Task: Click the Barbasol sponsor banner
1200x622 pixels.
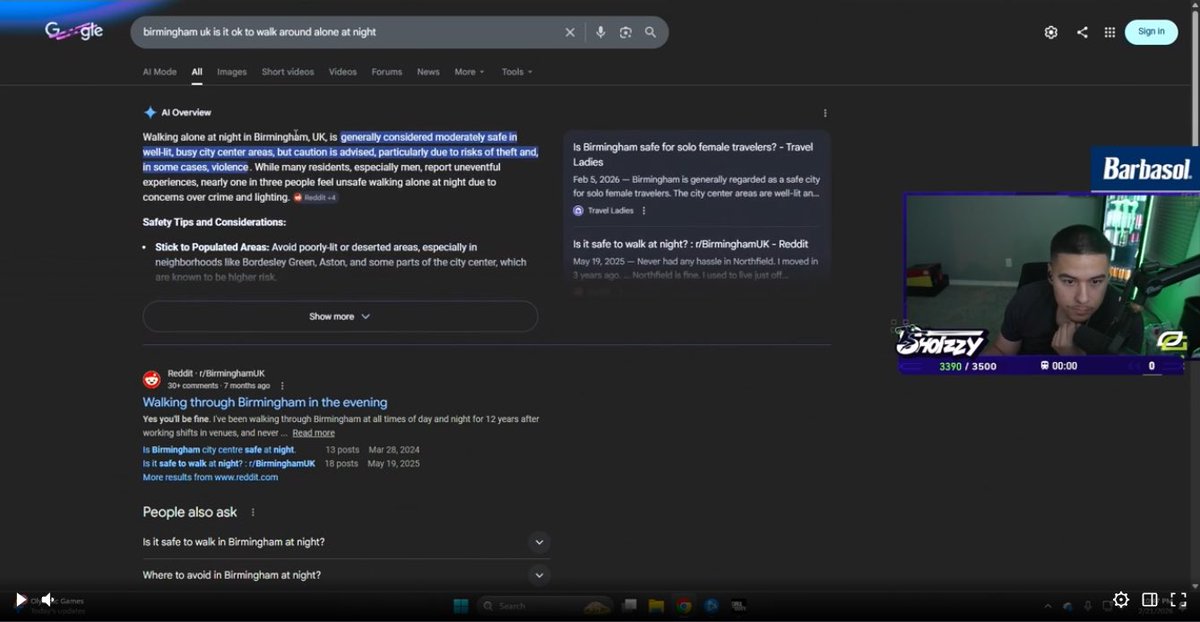Action: [1146, 170]
